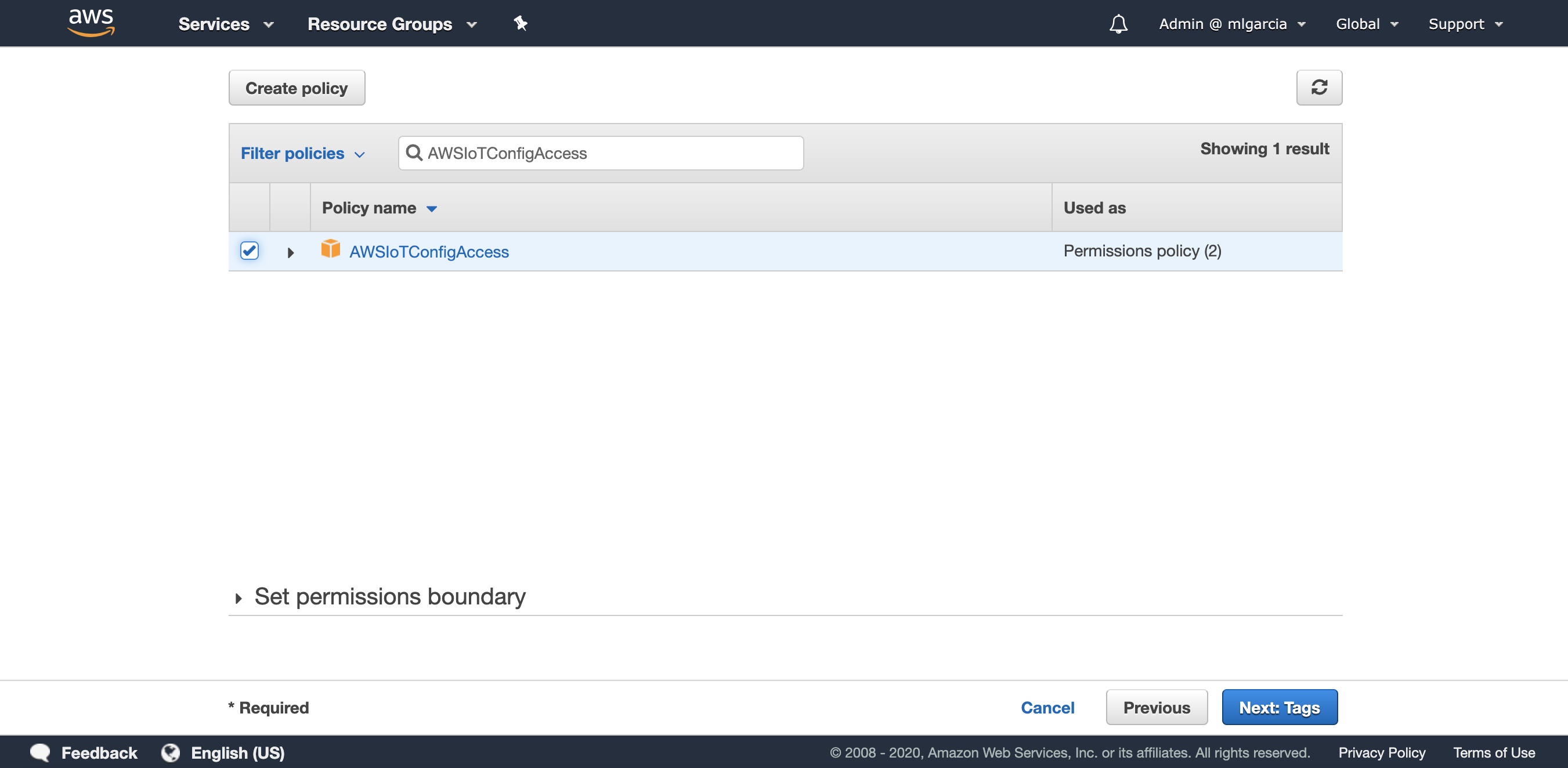Expand Set permissions boundary section

click(239, 597)
